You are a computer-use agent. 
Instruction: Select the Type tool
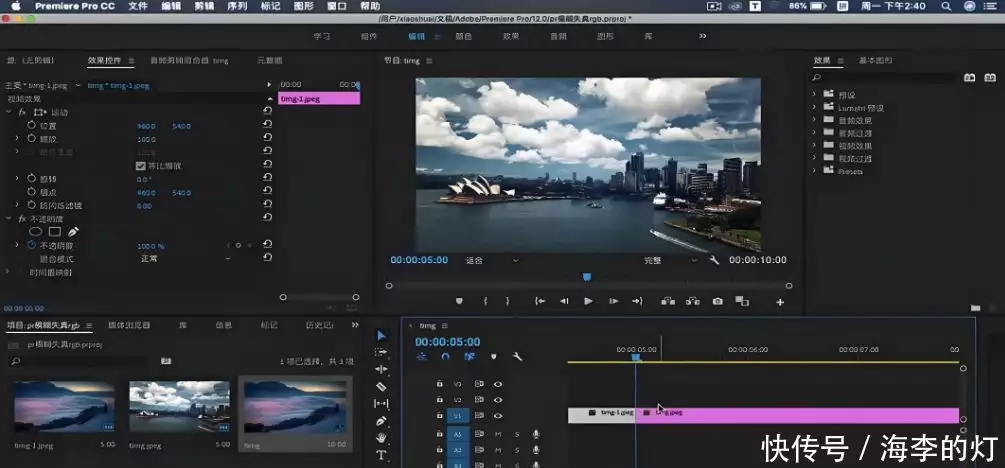[381, 455]
